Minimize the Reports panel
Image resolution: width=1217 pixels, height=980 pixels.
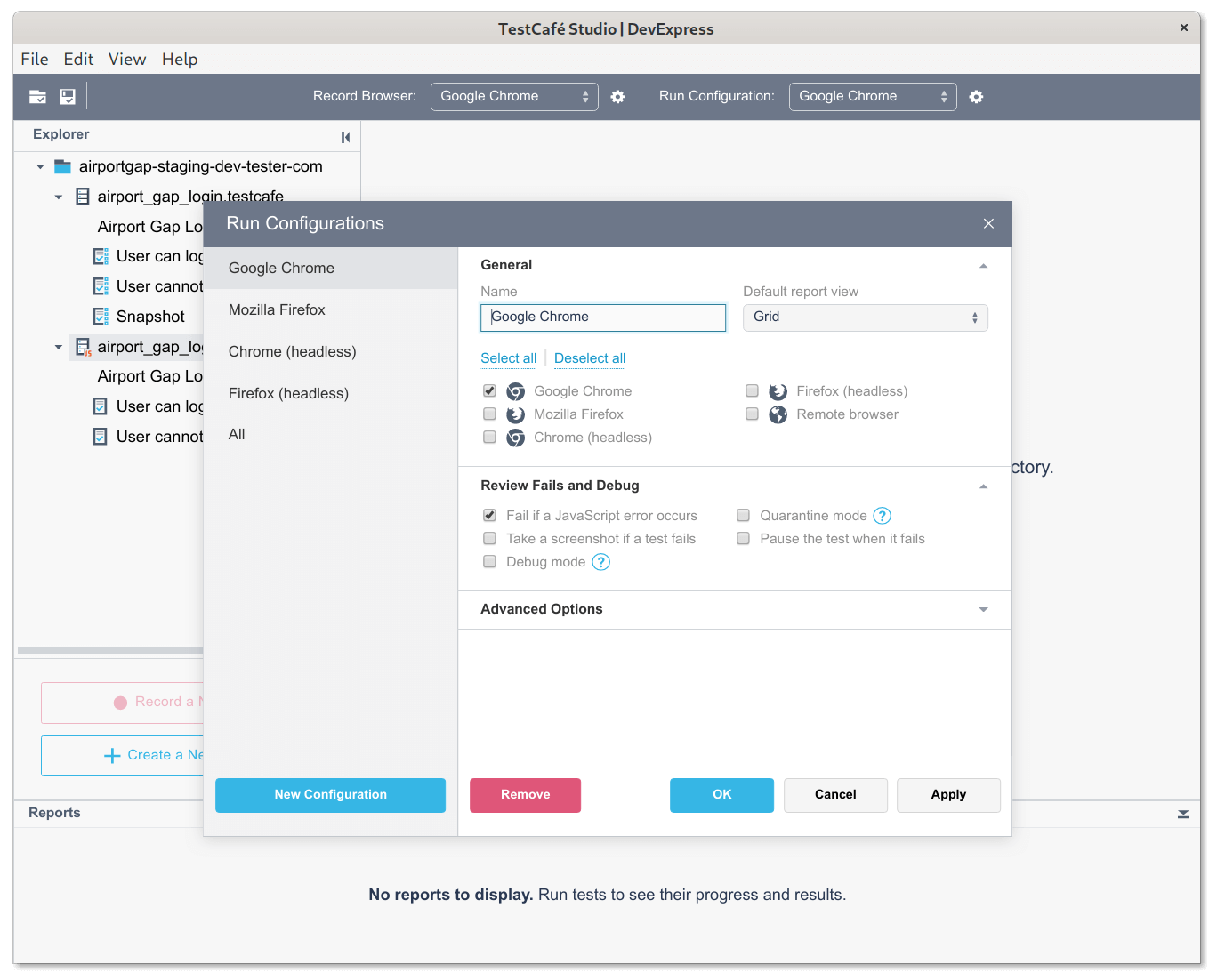coord(1183,814)
